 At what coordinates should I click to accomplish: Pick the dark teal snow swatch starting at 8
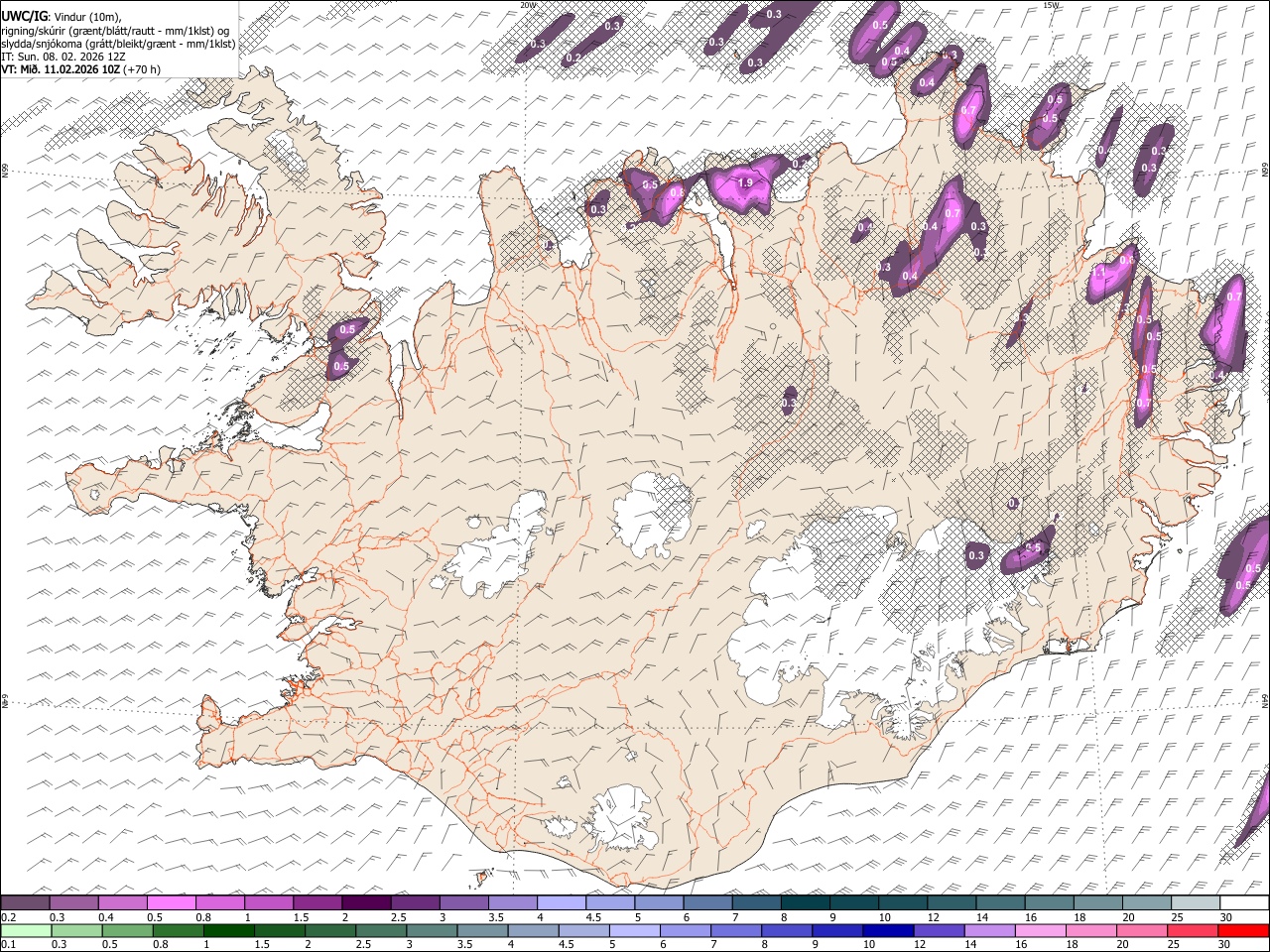click(804, 902)
